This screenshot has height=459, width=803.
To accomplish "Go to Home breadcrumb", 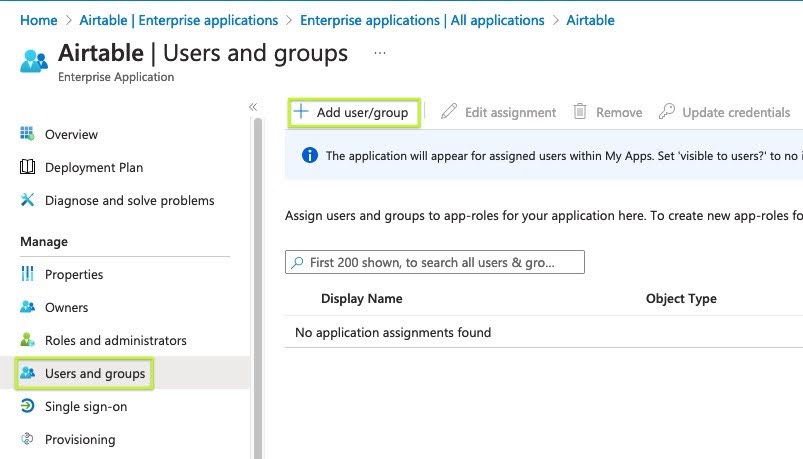I will point(38,20).
